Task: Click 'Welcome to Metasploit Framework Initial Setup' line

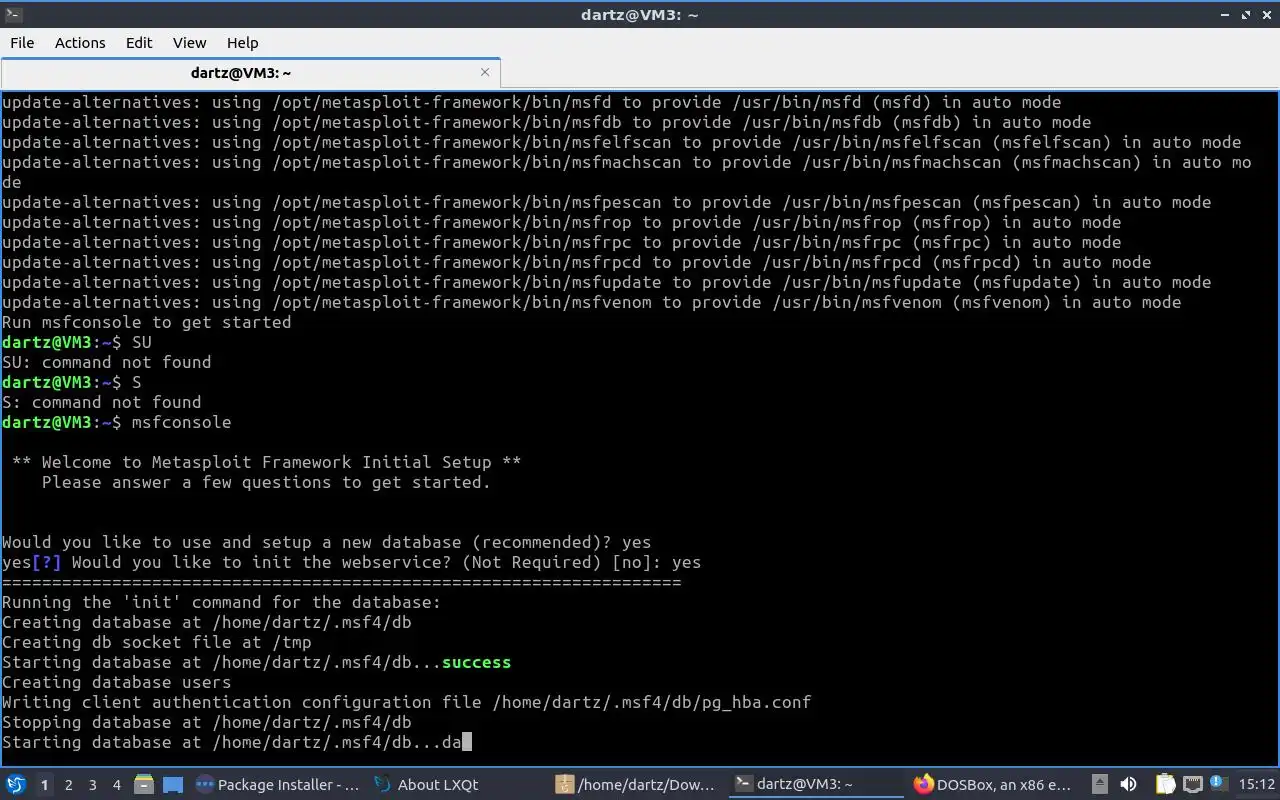Action: click(x=266, y=462)
